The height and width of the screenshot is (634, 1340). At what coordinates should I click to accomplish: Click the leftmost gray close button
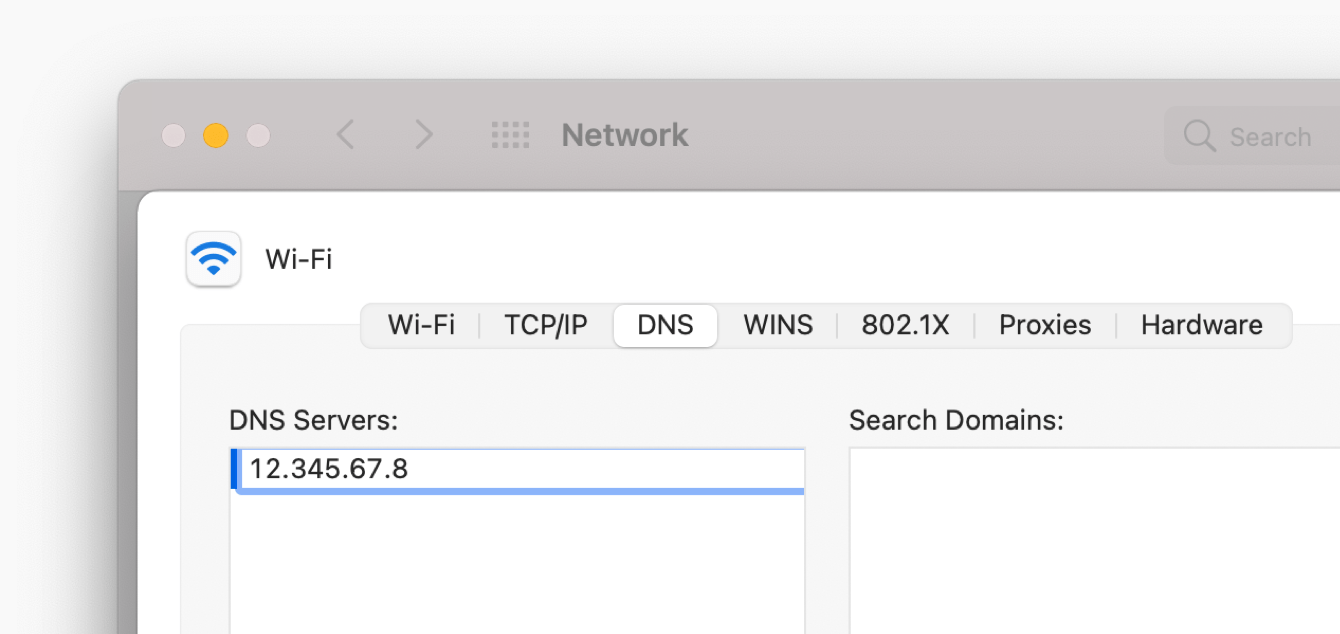coord(174,135)
